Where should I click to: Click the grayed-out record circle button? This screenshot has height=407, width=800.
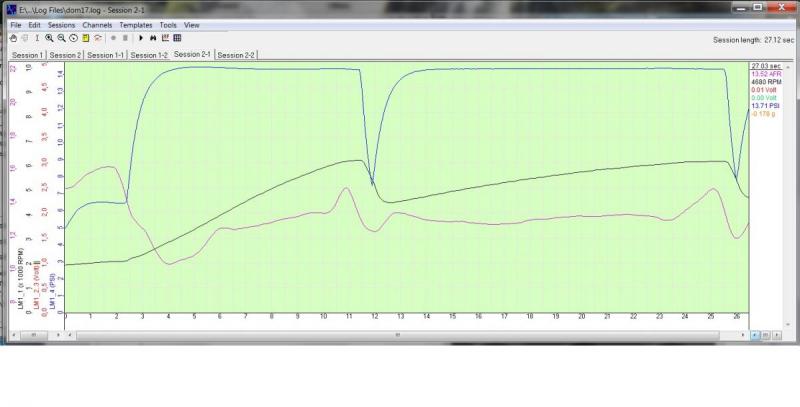[x=113, y=38]
